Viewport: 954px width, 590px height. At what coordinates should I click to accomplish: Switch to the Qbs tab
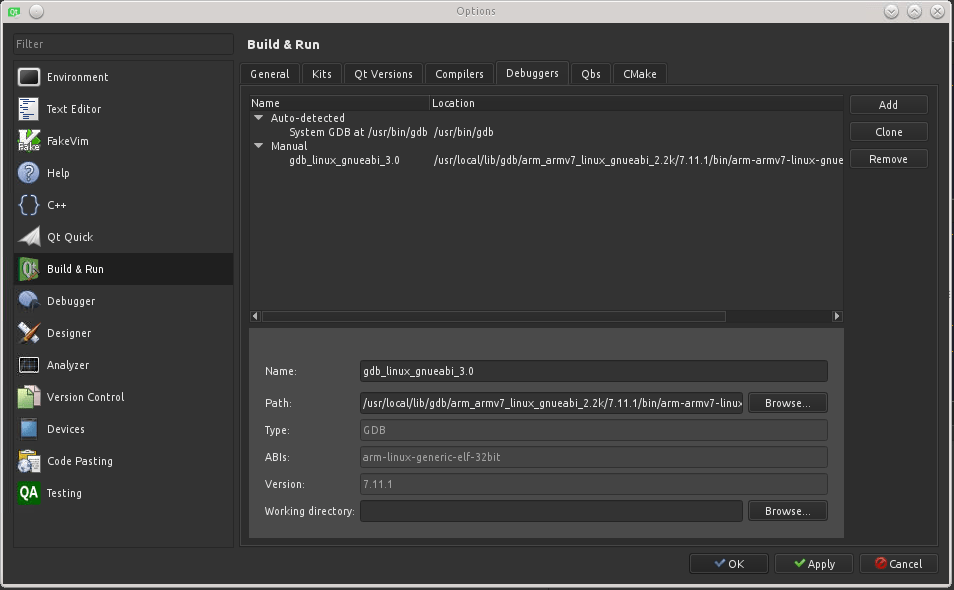click(591, 74)
